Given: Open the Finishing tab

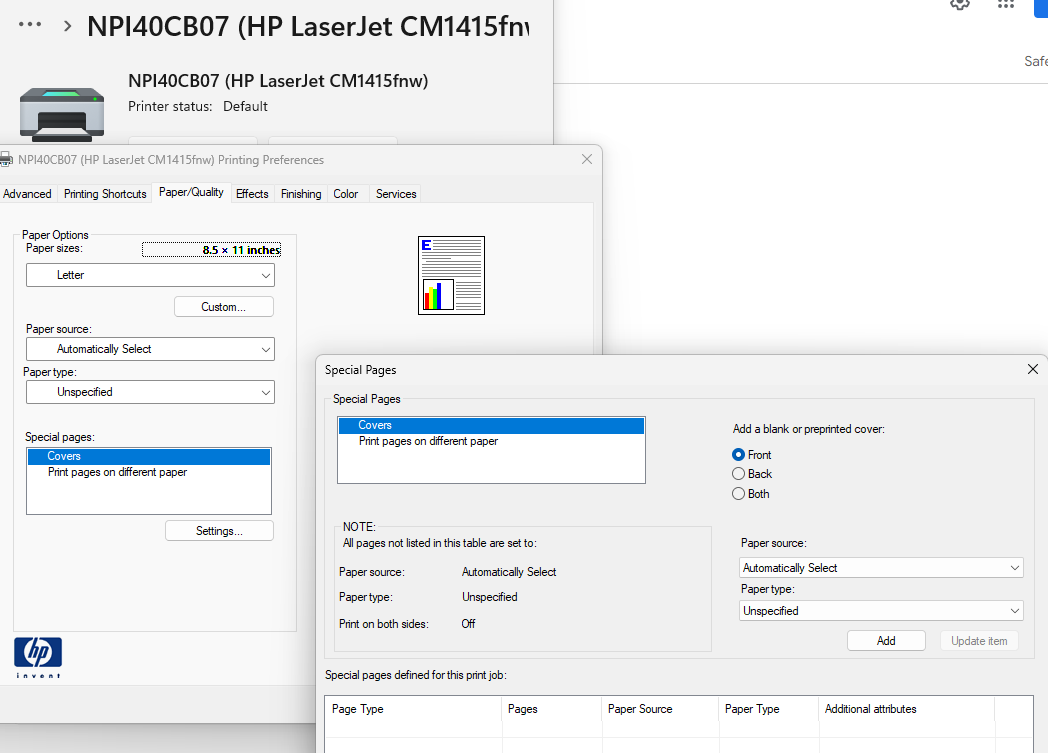Looking at the screenshot, I should click(301, 194).
